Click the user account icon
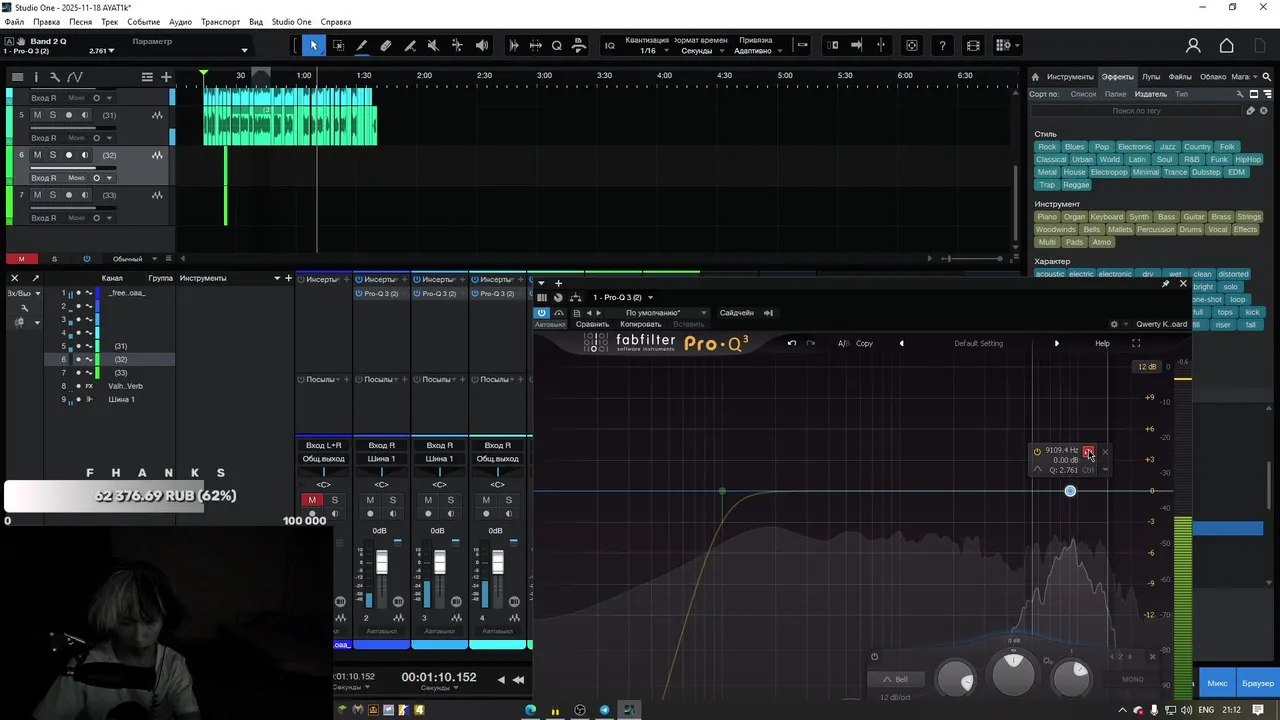 click(1193, 46)
